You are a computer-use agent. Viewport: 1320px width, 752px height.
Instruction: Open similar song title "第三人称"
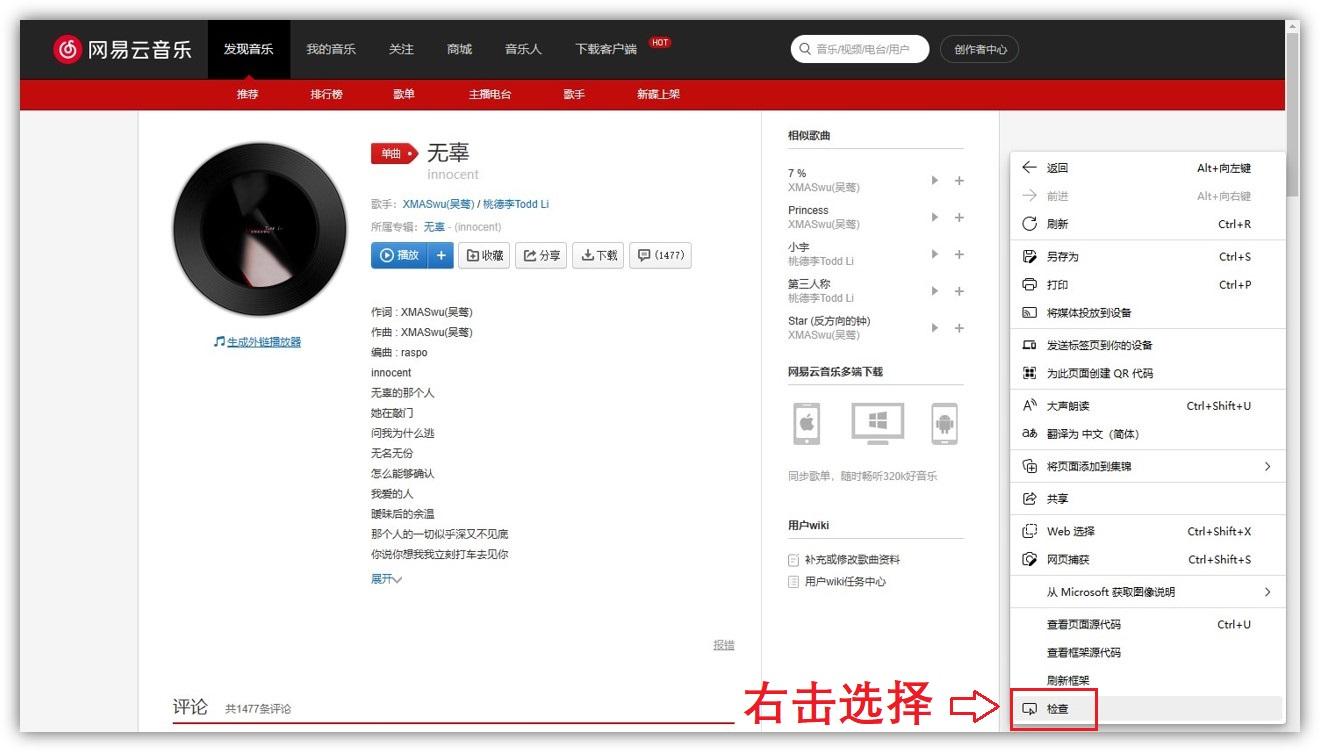[809, 284]
